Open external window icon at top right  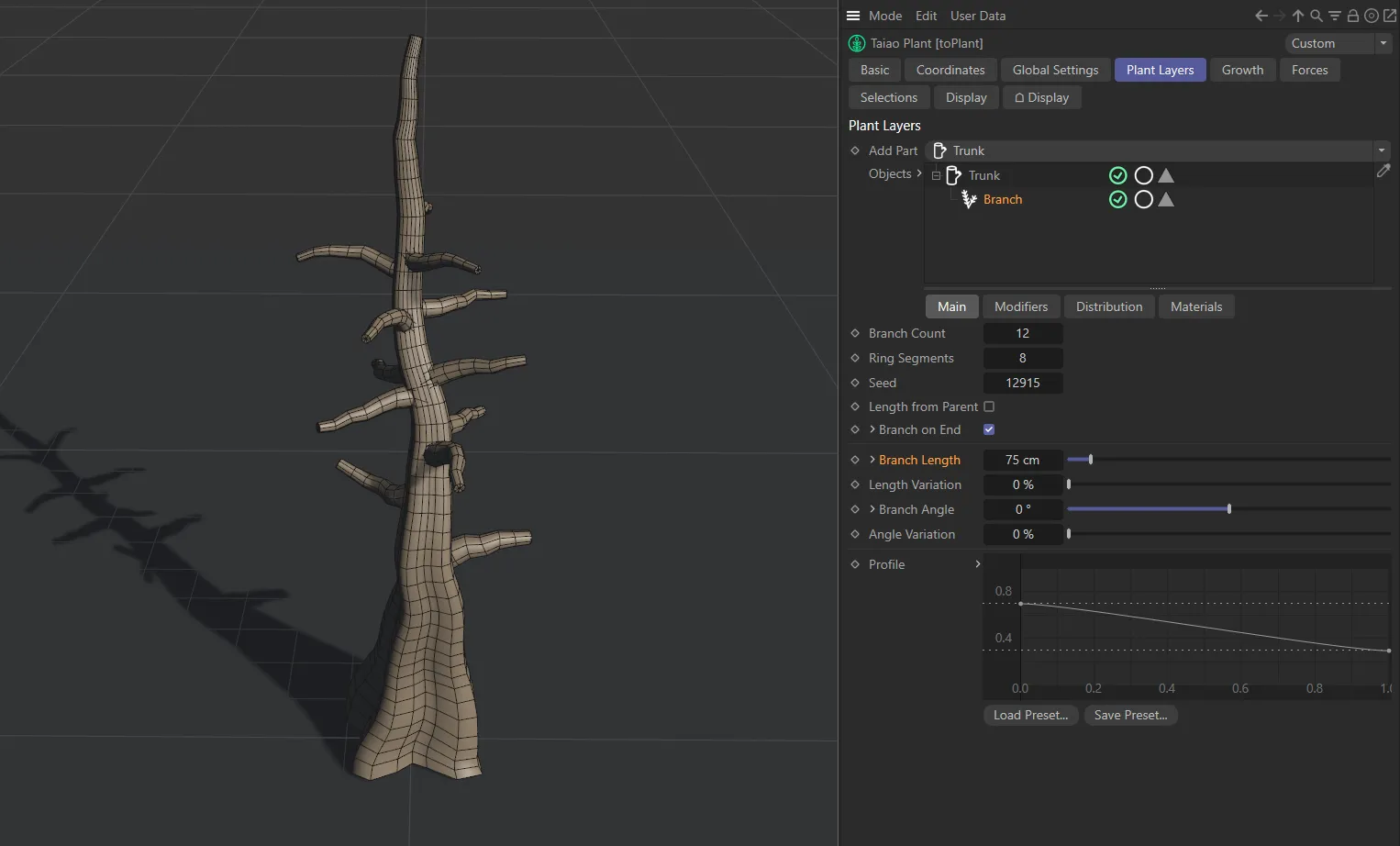point(1389,16)
